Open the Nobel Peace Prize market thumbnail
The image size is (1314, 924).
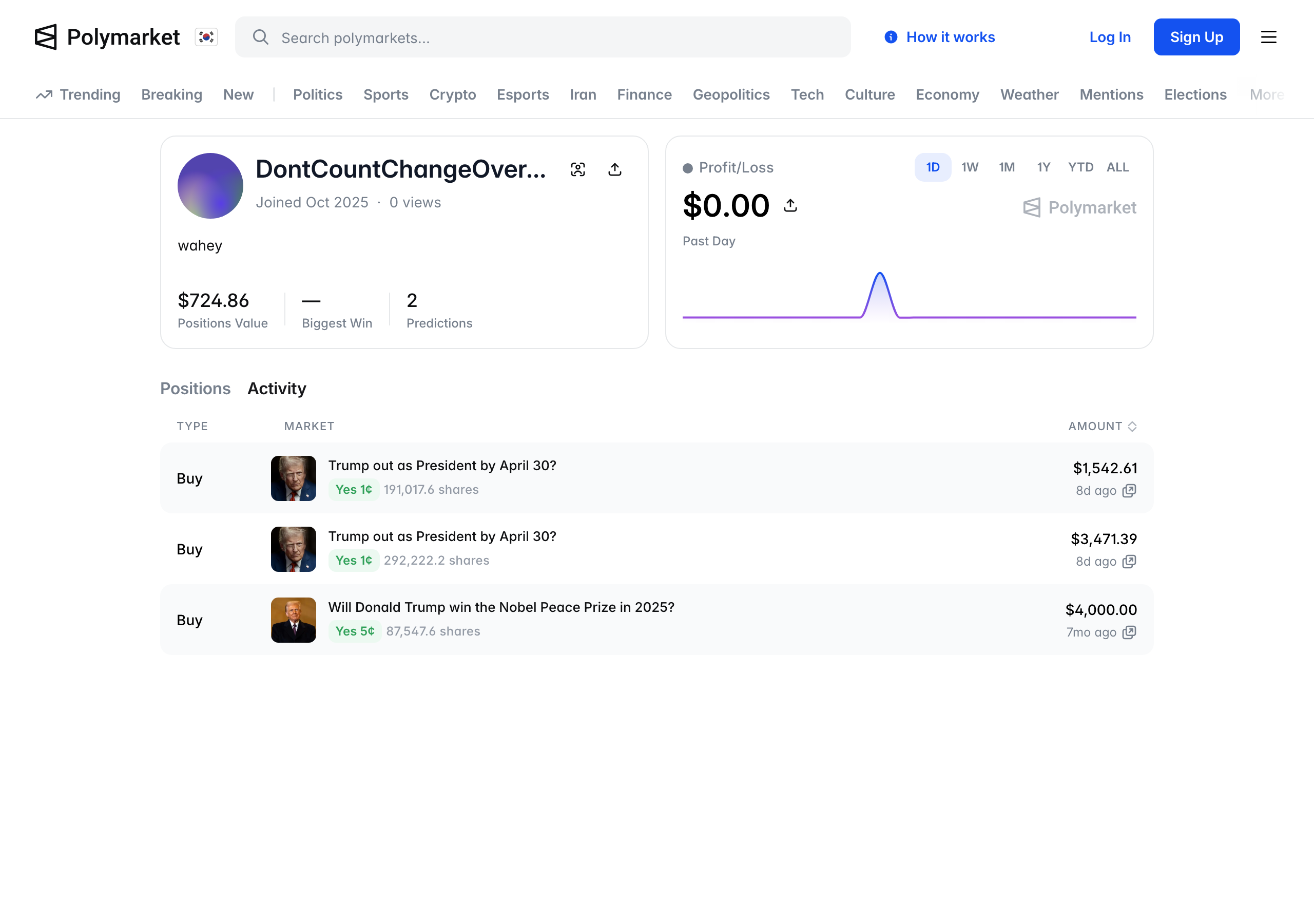(x=294, y=620)
